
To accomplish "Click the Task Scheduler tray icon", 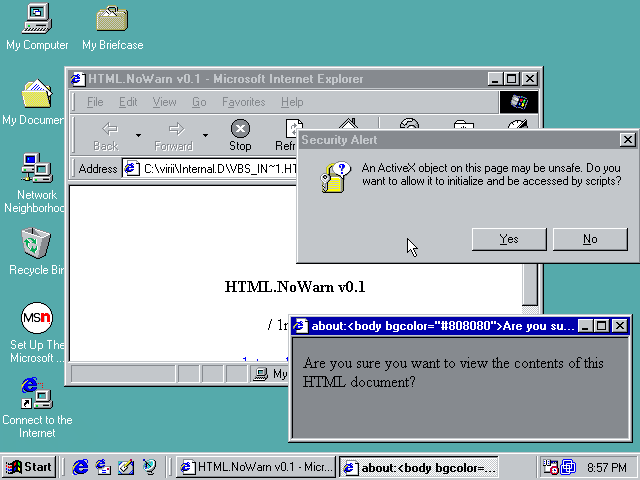I will click(x=550, y=467).
